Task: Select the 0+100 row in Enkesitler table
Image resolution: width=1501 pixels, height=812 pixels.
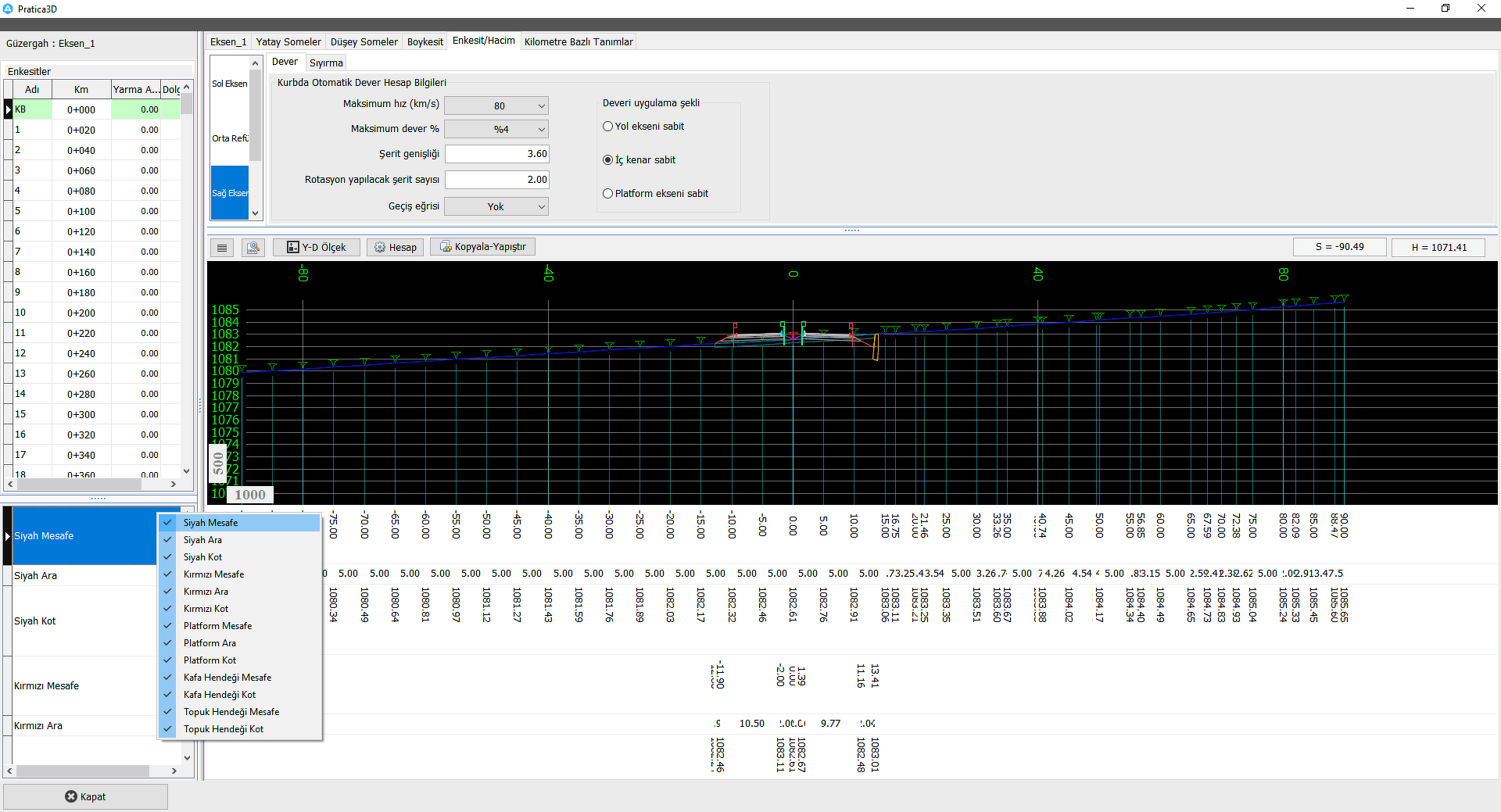Action: [x=81, y=212]
